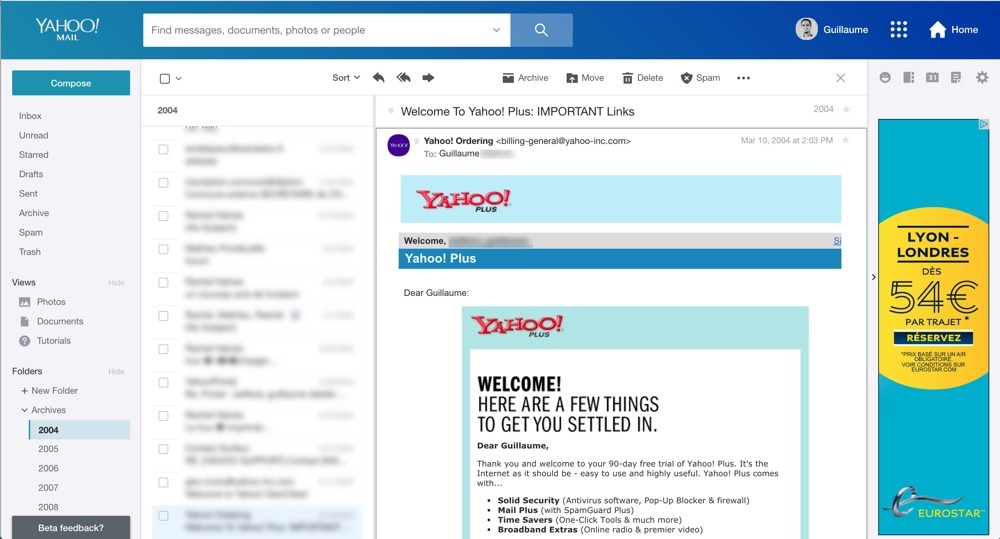Open the Archive folder

[x=34, y=212]
